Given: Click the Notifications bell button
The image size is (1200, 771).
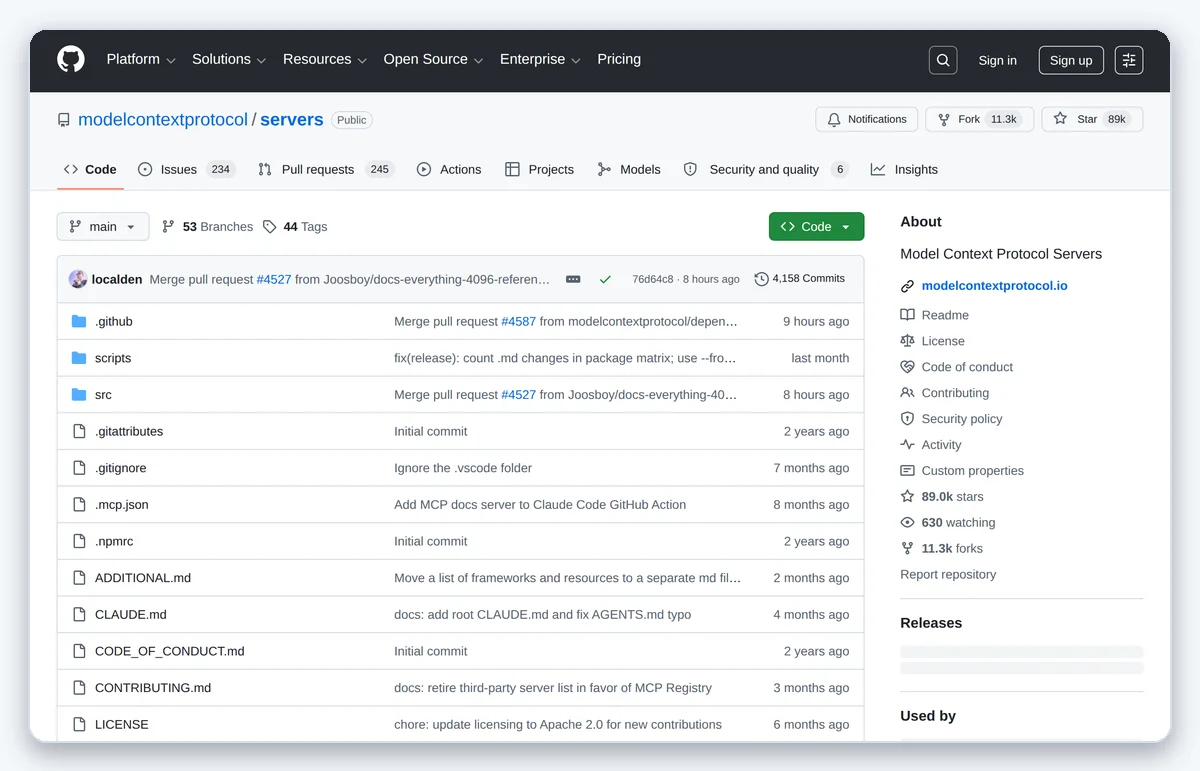Looking at the screenshot, I should 866,119.
